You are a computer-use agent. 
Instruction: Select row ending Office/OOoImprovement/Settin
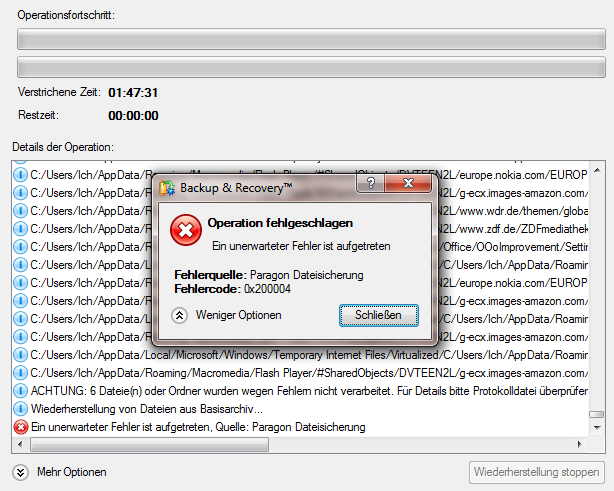pos(301,247)
